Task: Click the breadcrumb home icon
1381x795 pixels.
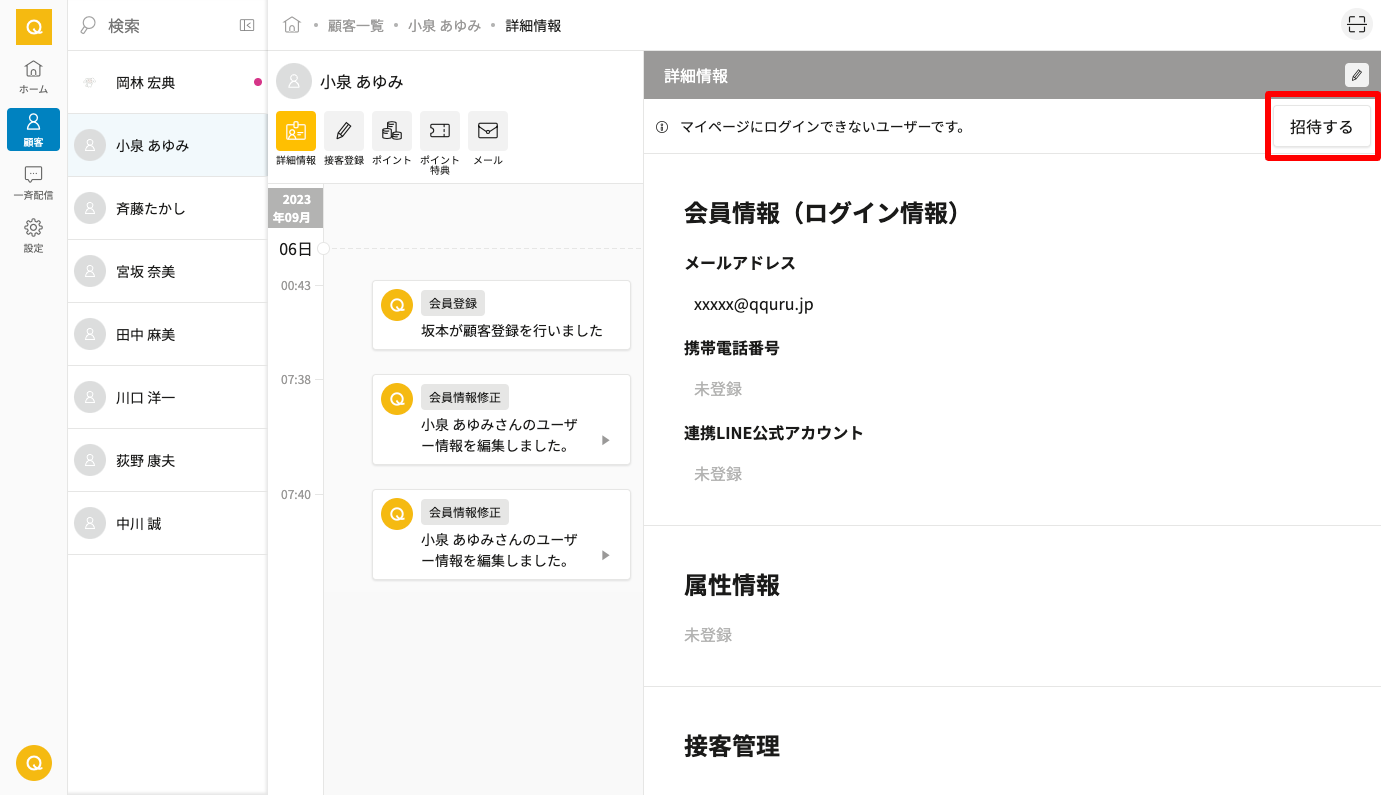Action: click(x=292, y=25)
